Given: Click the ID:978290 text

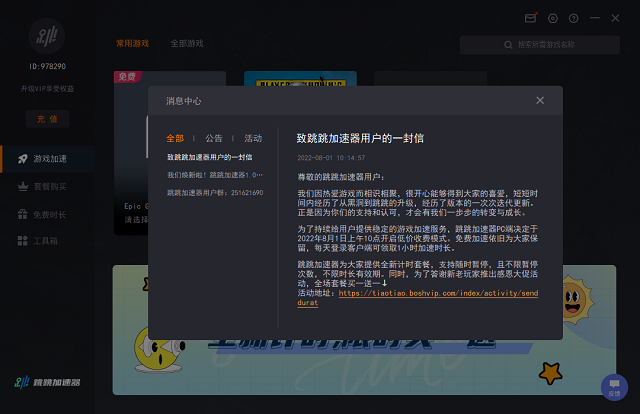Looking at the screenshot, I should point(47,66).
